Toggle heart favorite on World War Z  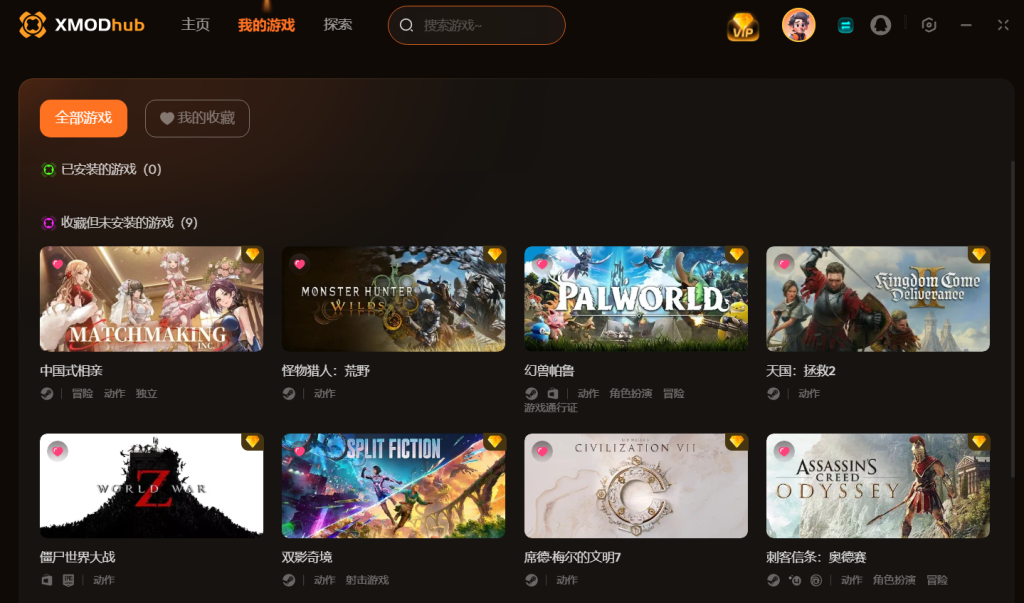(57, 451)
